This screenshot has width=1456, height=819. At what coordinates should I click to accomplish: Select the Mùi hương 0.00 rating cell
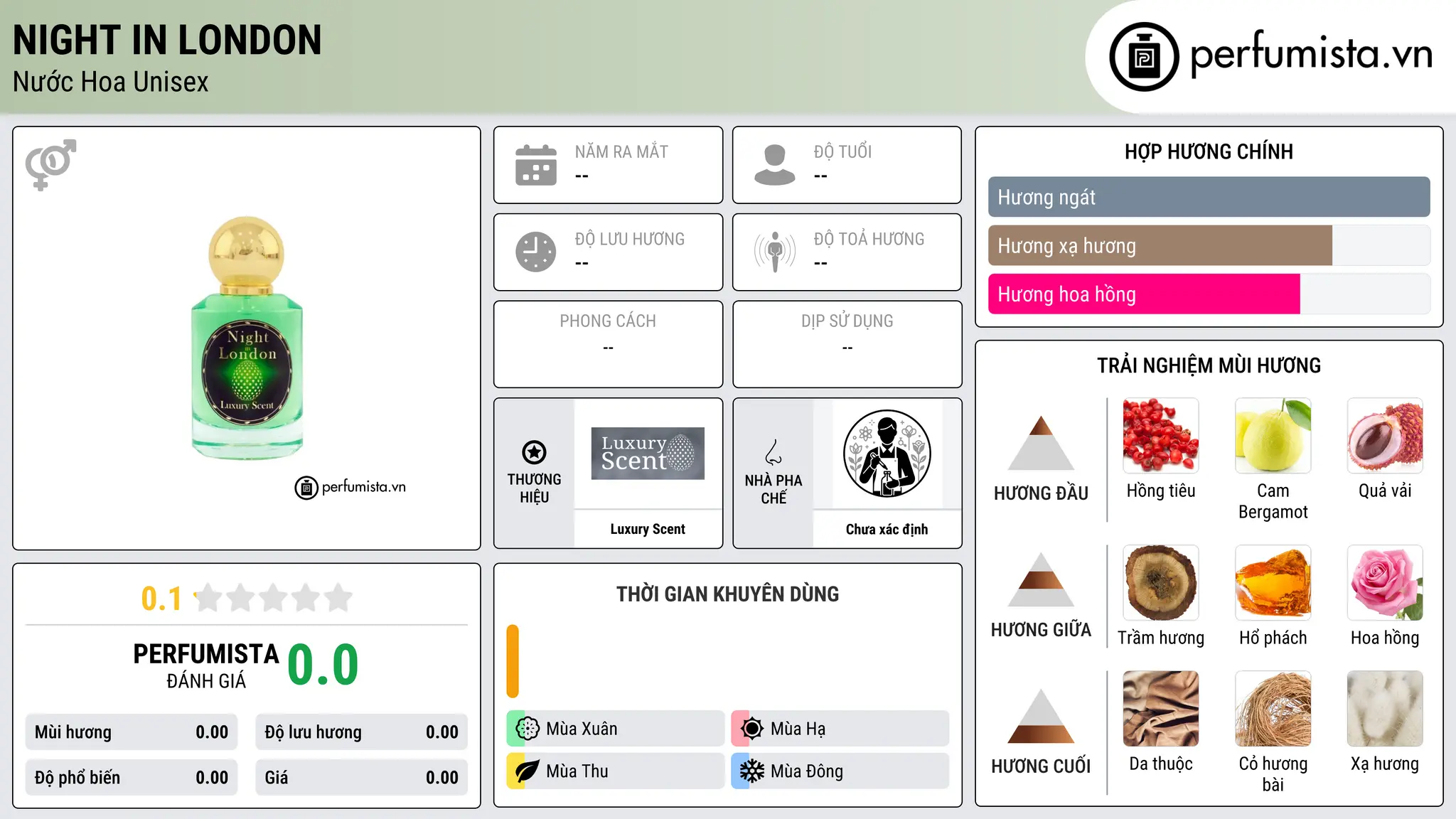click(x=132, y=732)
